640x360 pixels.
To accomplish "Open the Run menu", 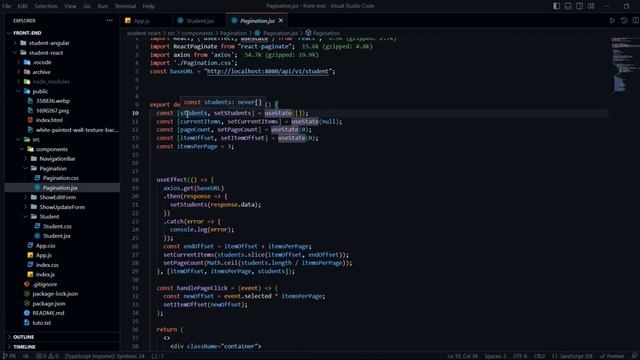I will click(102, 6).
